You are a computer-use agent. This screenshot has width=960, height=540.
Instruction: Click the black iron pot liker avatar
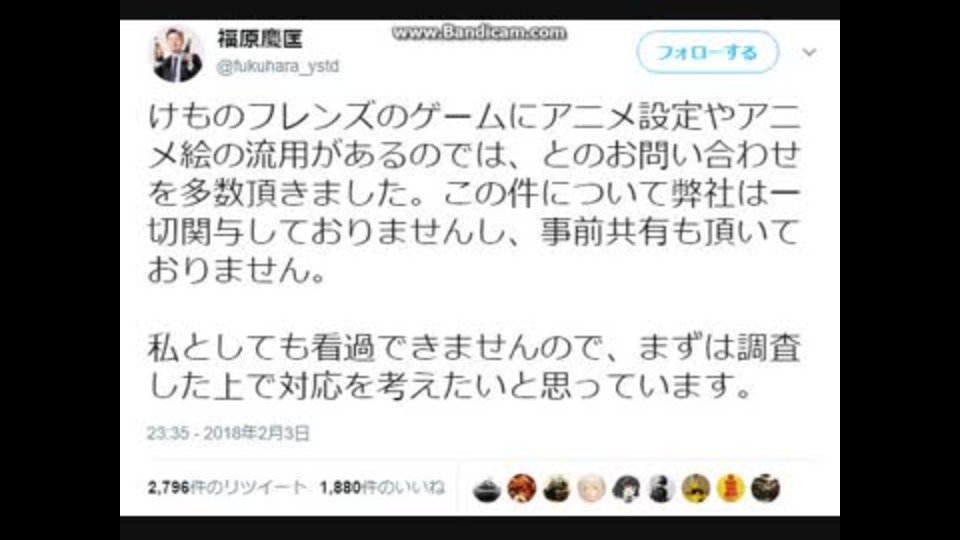[x=487, y=489]
